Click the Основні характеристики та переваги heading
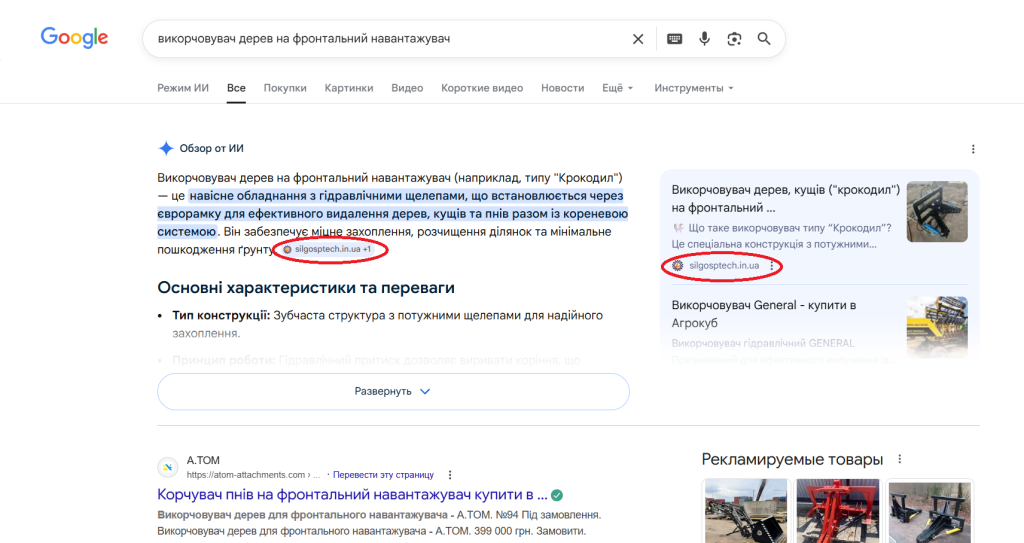This screenshot has width=1024, height=543. (306, 288)
